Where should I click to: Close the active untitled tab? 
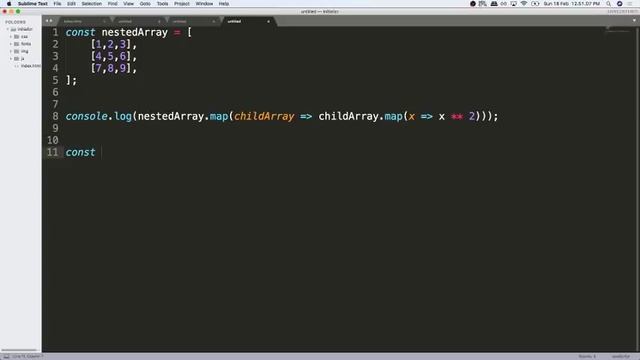click(268, 21)
